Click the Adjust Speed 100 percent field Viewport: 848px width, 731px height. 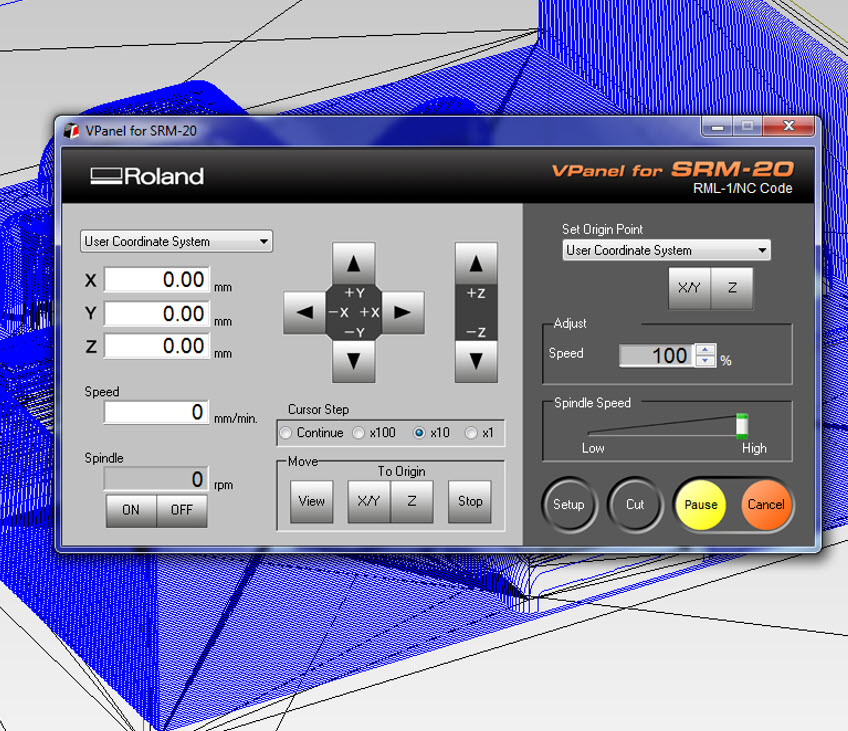[657, 355]
